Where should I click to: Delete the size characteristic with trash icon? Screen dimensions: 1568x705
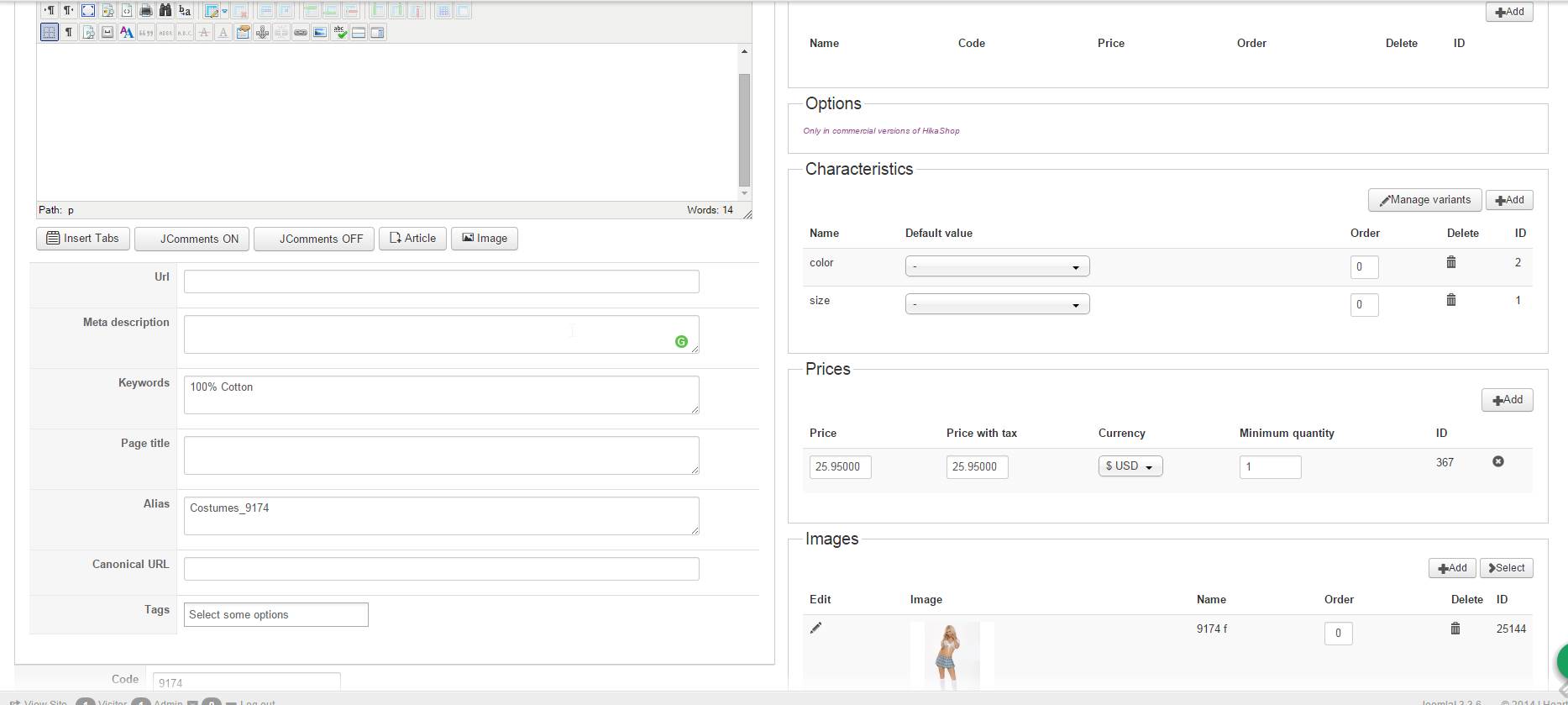(x=1450, y=300)
